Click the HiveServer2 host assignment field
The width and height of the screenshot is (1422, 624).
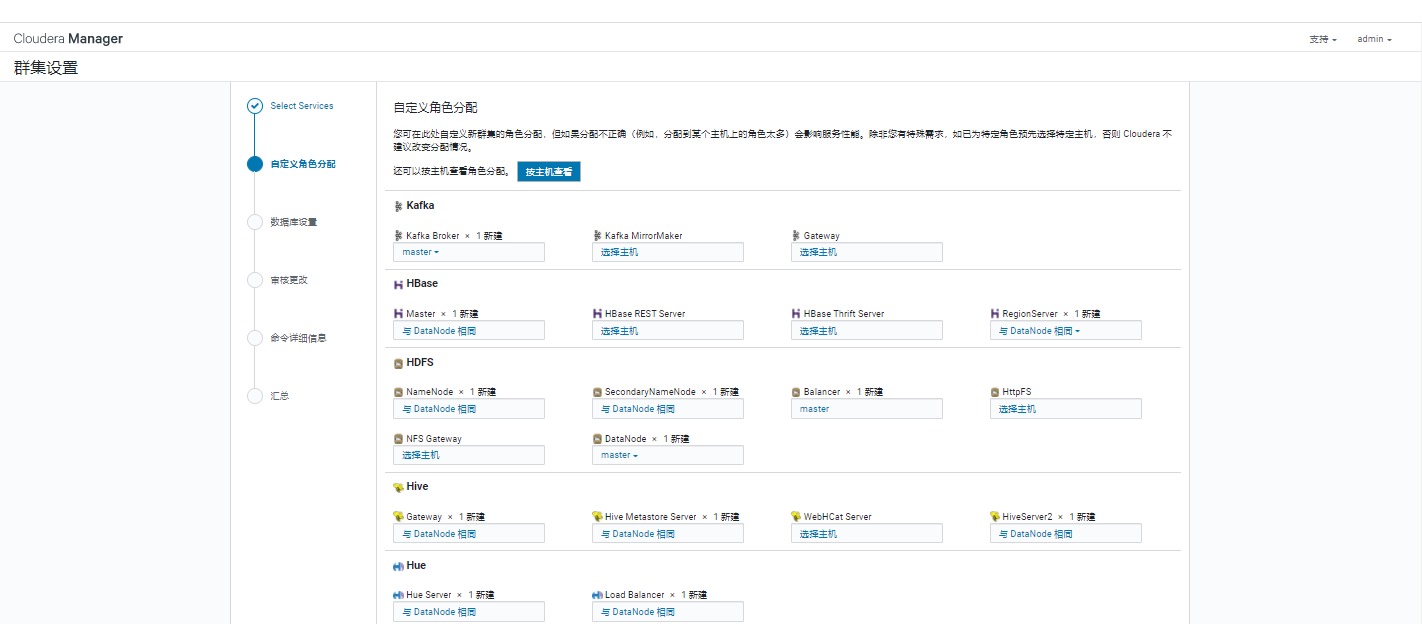1066,533
